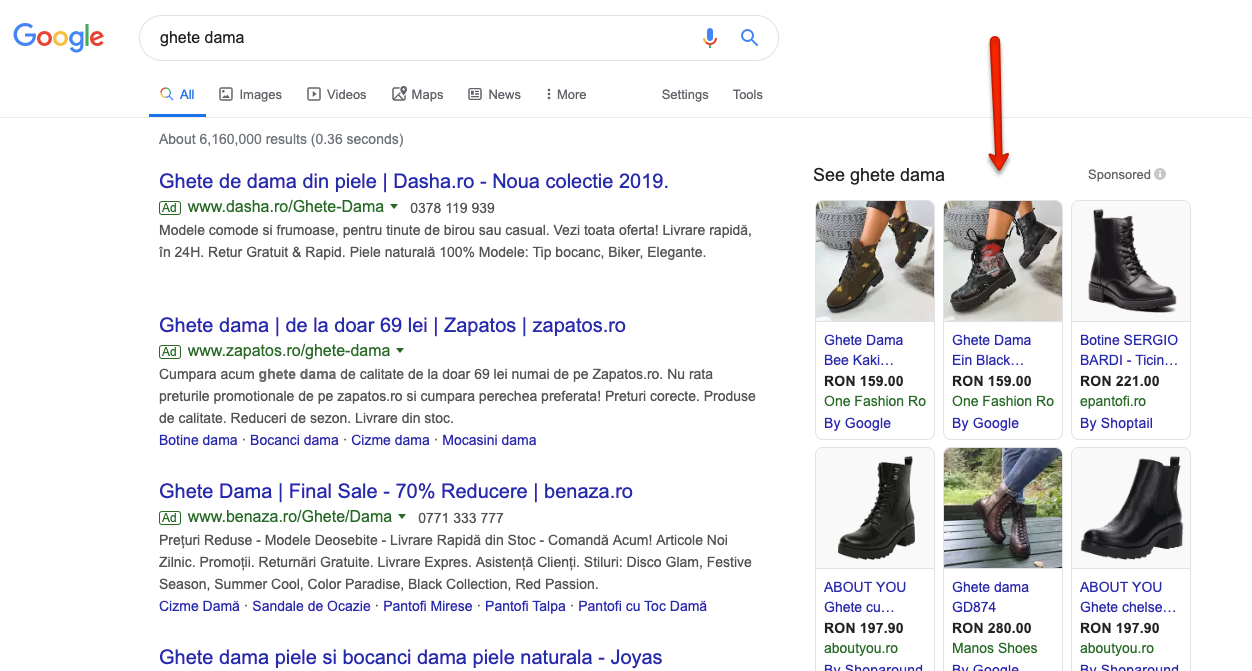Click the Sponsored info icon

point(1160,174)
